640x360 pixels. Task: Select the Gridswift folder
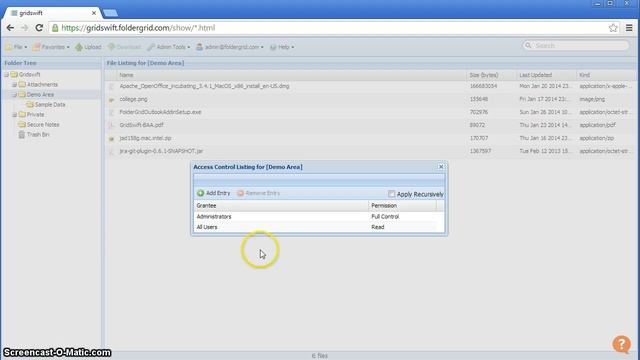29,74
